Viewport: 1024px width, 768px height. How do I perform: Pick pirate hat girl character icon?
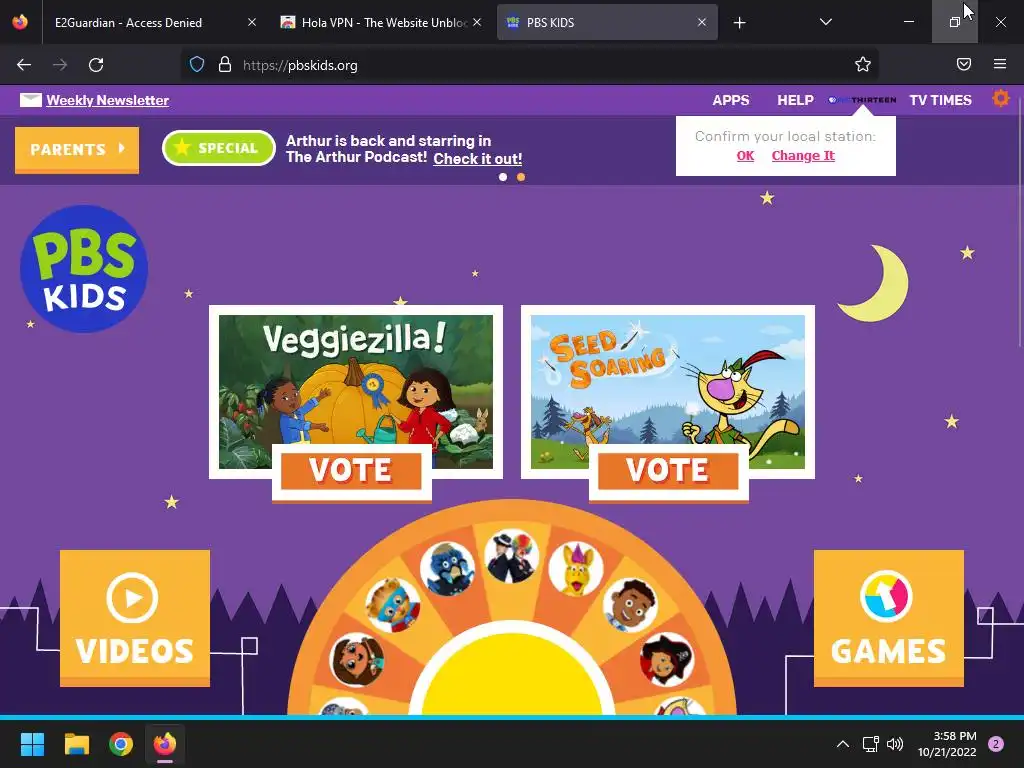coord(667,660)
